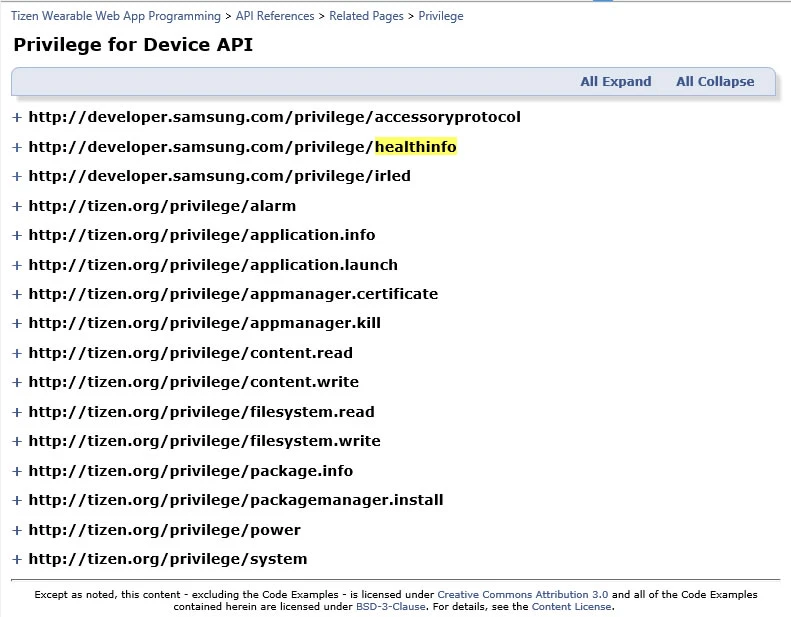This screenshot has height=617, width=791.
Task: Expand the content.read plus sign
Action: click(x=17, y=354)
